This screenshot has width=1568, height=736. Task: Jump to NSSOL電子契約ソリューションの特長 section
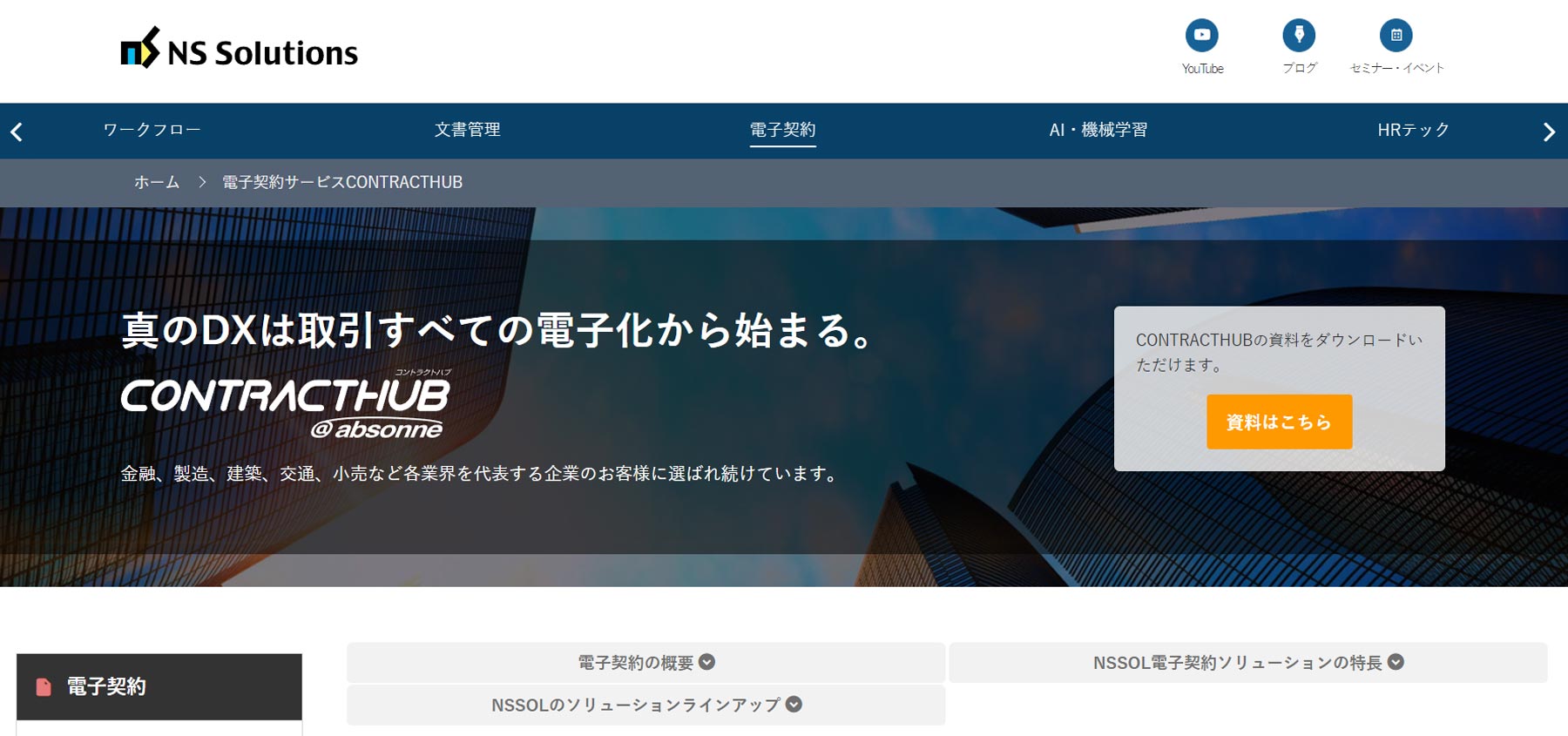point(1248,663)
